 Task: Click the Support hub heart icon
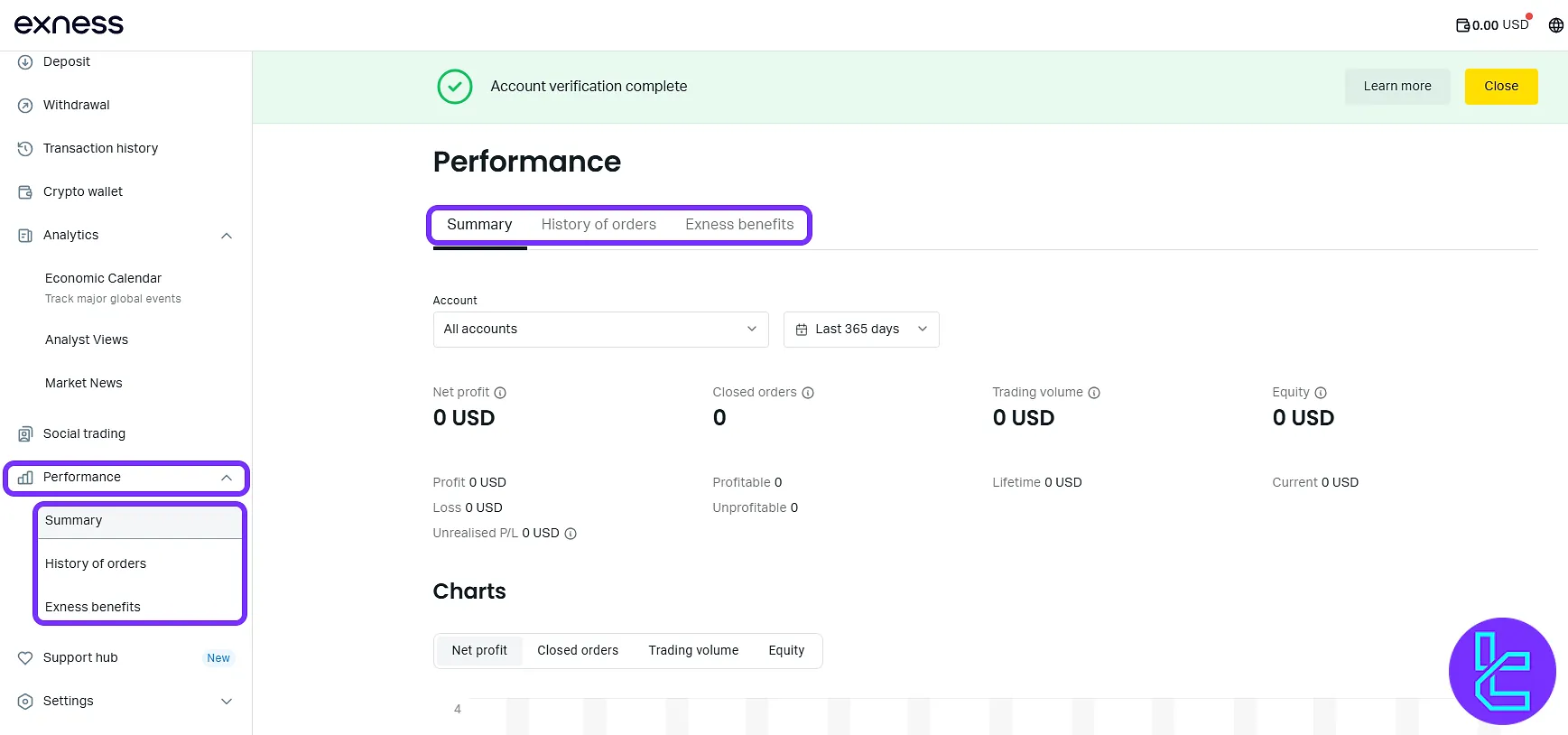25,657
